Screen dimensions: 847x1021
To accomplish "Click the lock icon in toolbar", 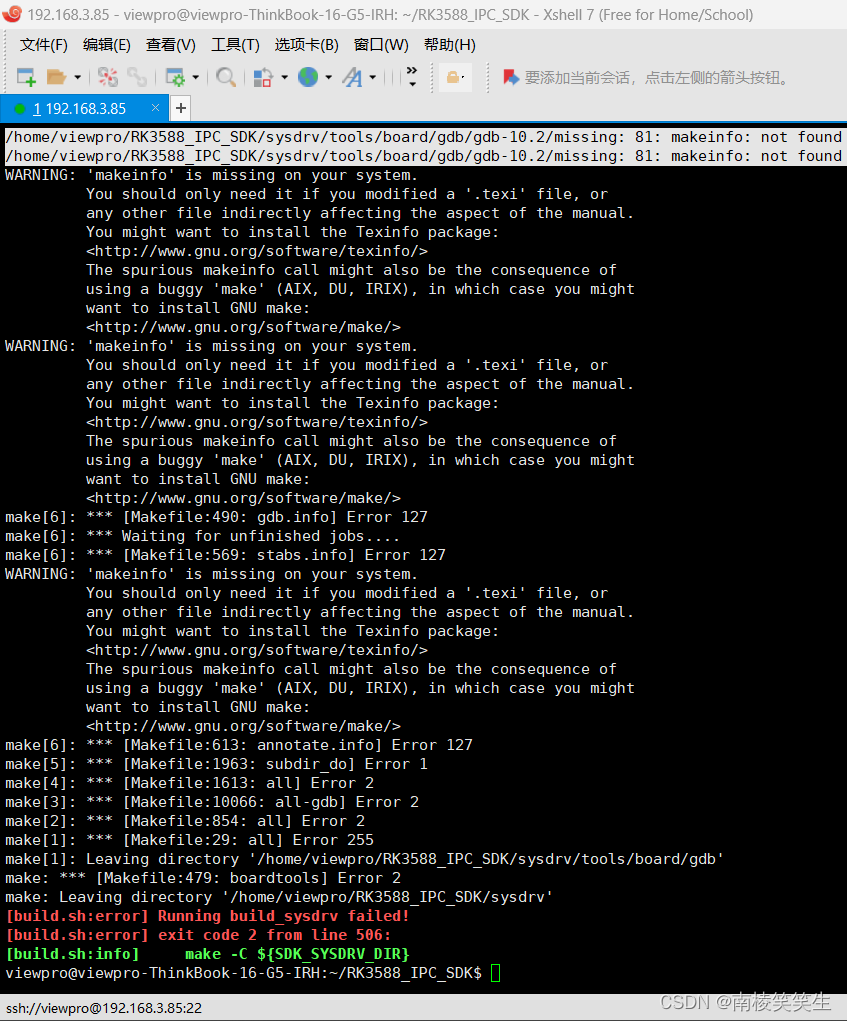I will (454, 77).
